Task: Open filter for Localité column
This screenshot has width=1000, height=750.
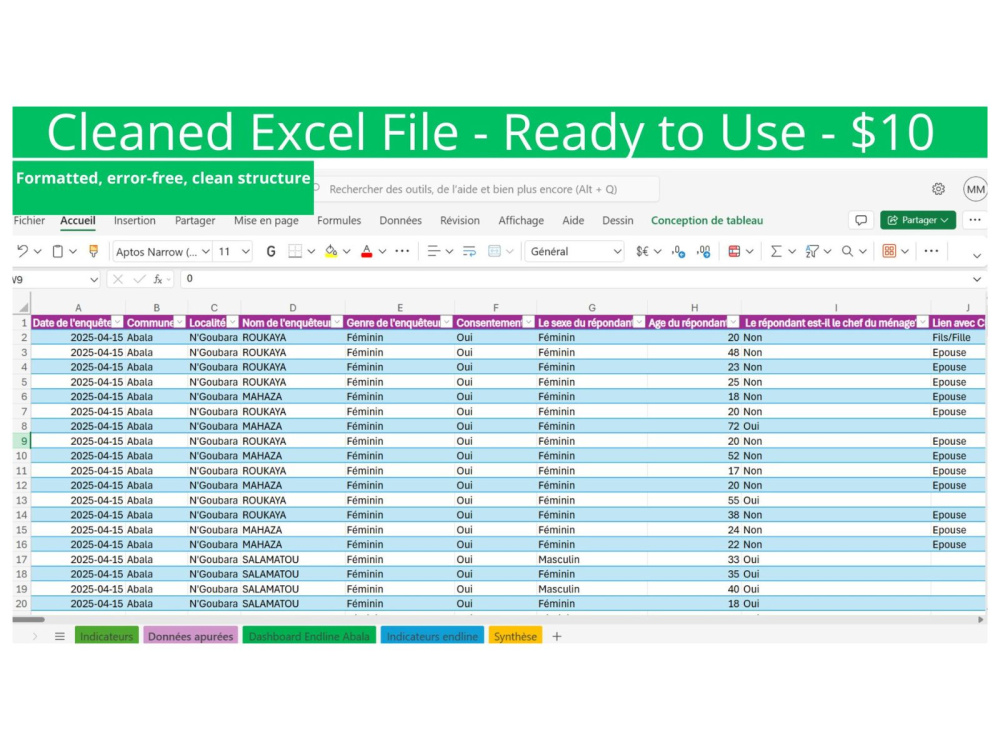Action: [x=233, y=322]
